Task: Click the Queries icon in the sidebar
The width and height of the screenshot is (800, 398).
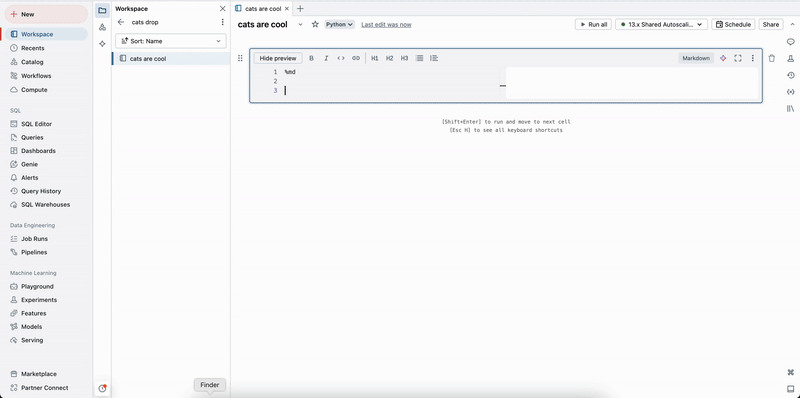Action: point(14,137)
